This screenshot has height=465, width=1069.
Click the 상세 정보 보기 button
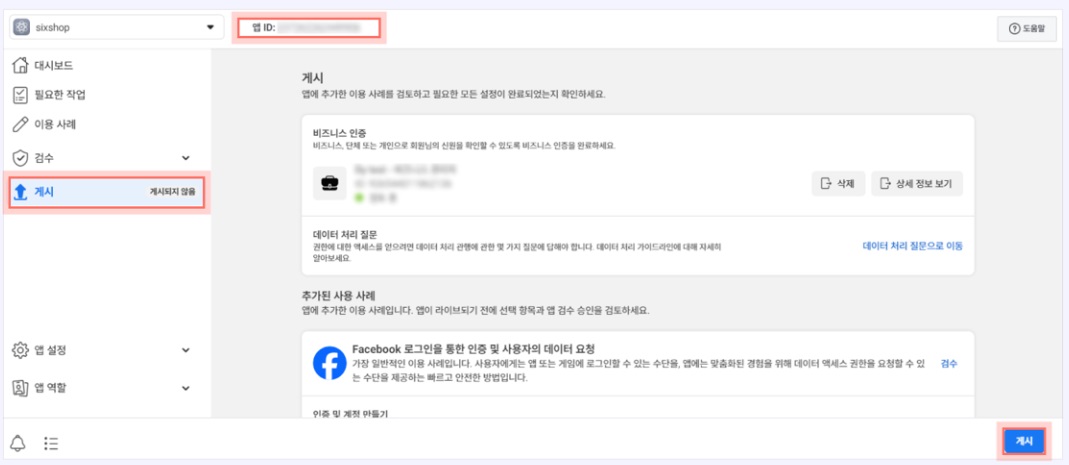(x=917, y=183)
